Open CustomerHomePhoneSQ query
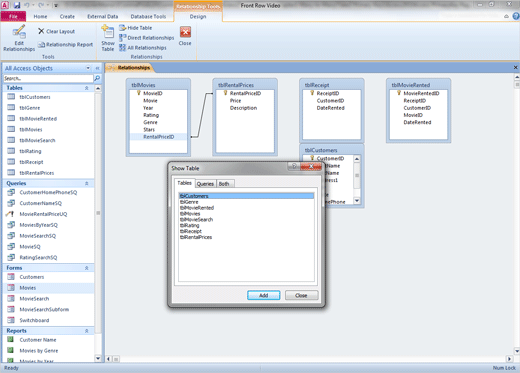Viewport: 520px width, 373px height. pyautogui.click(x=48, y=192)
